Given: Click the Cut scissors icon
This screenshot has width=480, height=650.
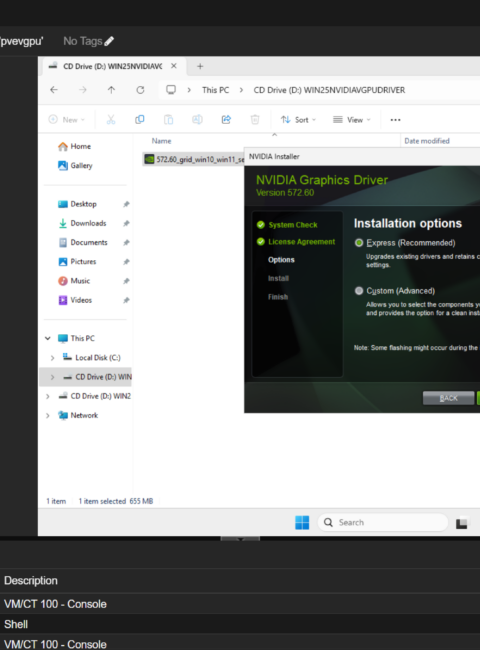Looking at the screenshot, I should coord(111,120).
